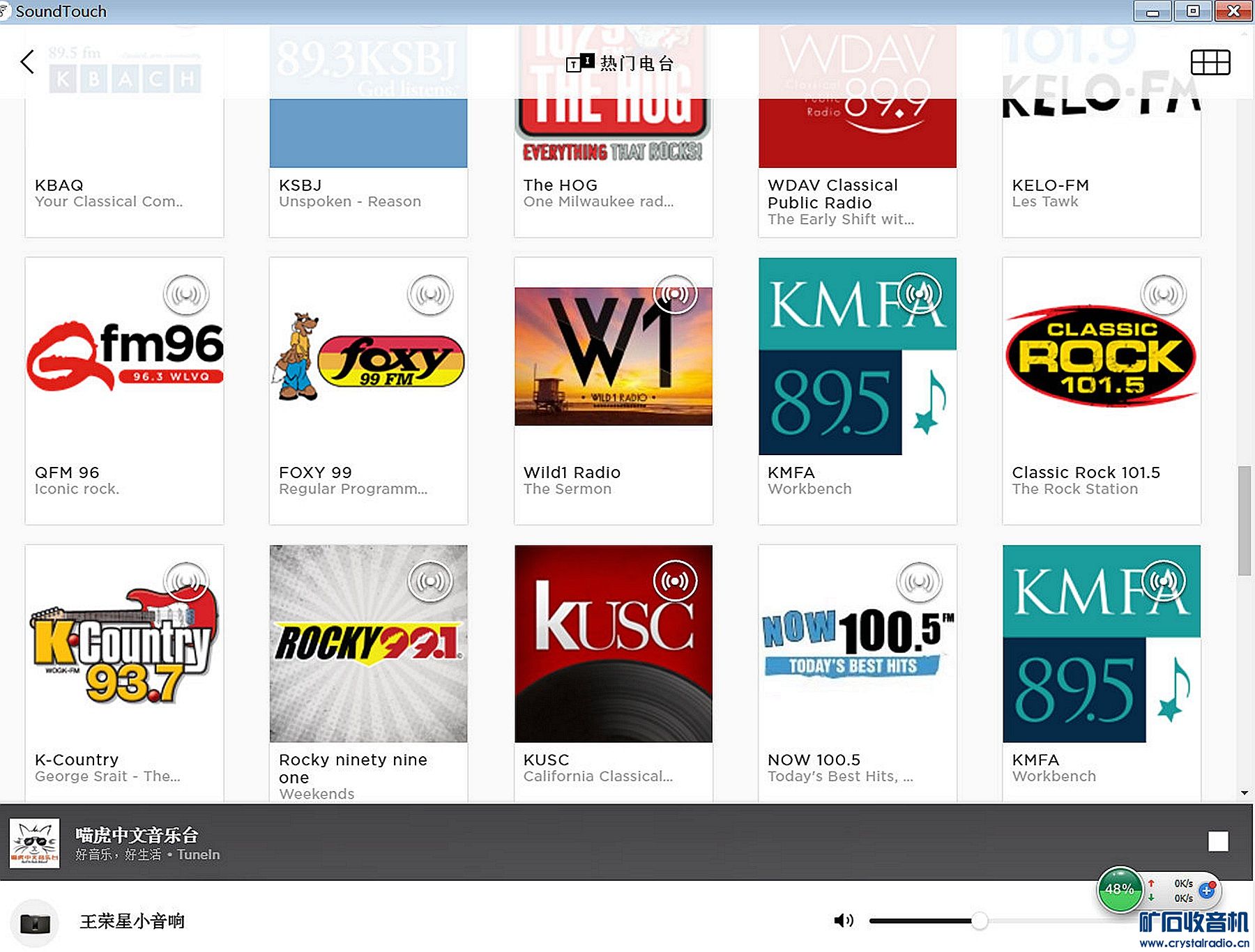Click the speaker volume icon
The width and height of the screenshot is (1255, 952).
click(x=844, y=921)
